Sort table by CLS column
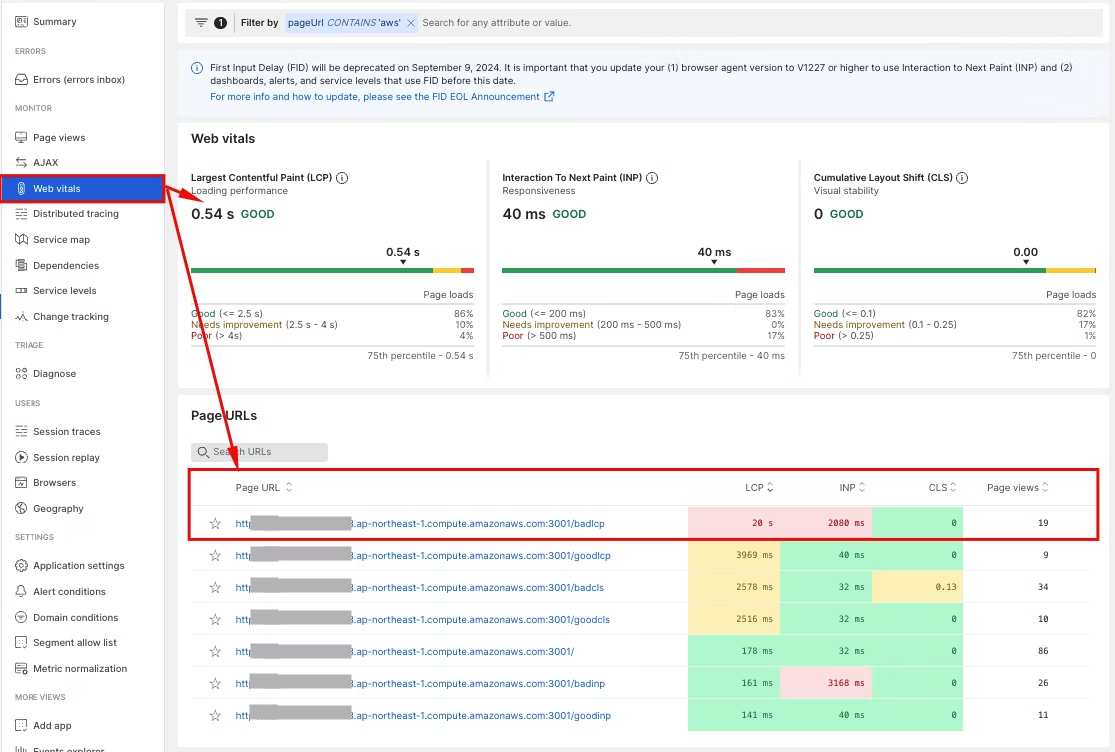 942,488
